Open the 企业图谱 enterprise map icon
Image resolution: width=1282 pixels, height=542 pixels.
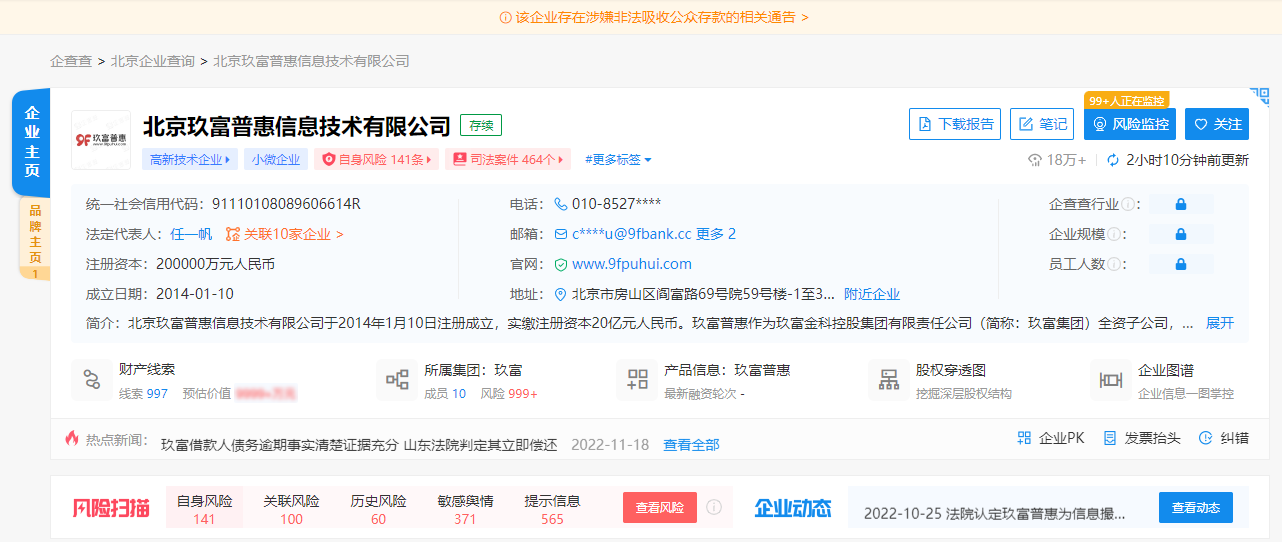pos(1111,380)
